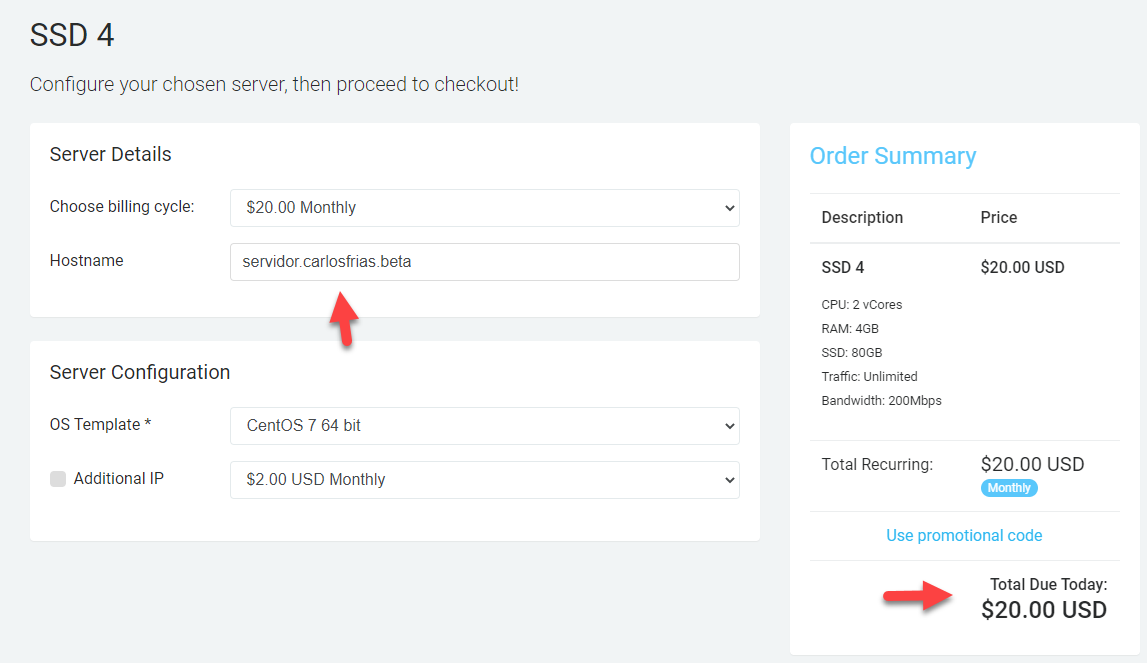The width and height of the screenshot is (1147, 663).
Task: Click the Description column header
Action: pyautogui.click(x=862, y=217)
